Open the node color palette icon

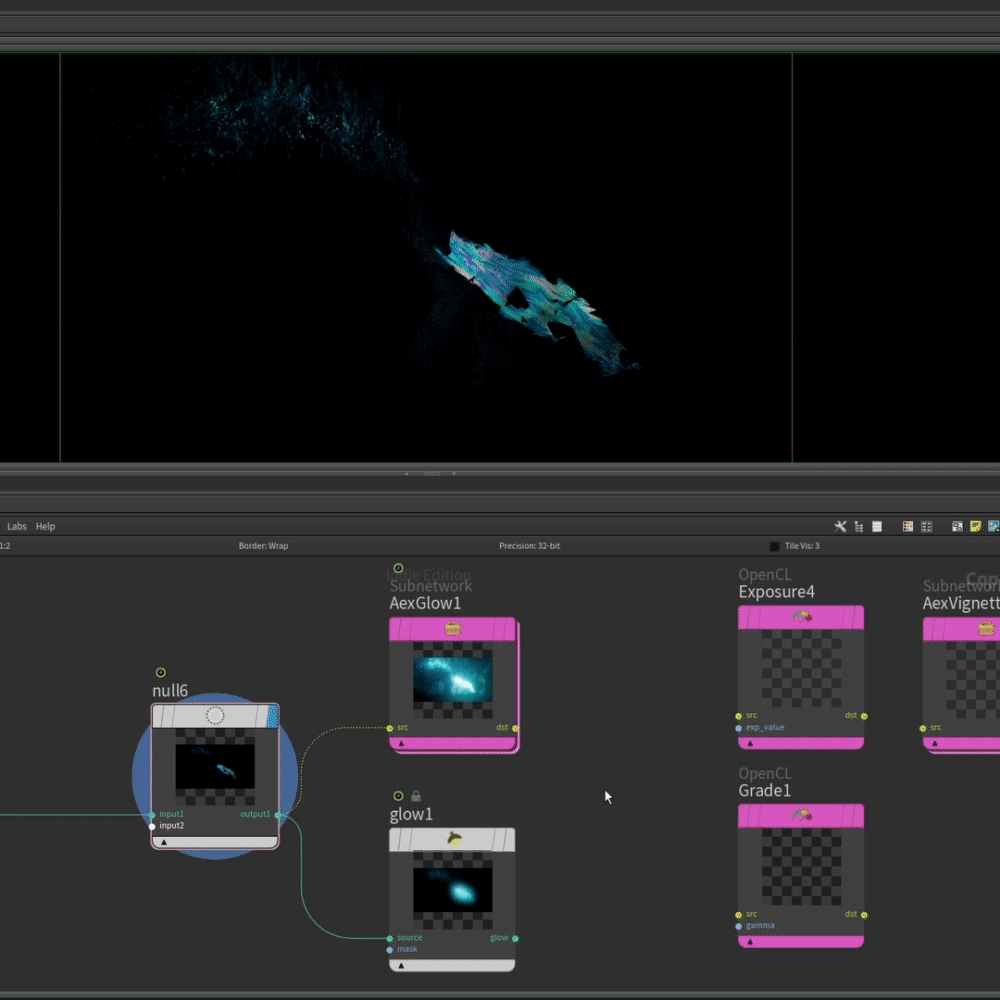pos(908,526)
